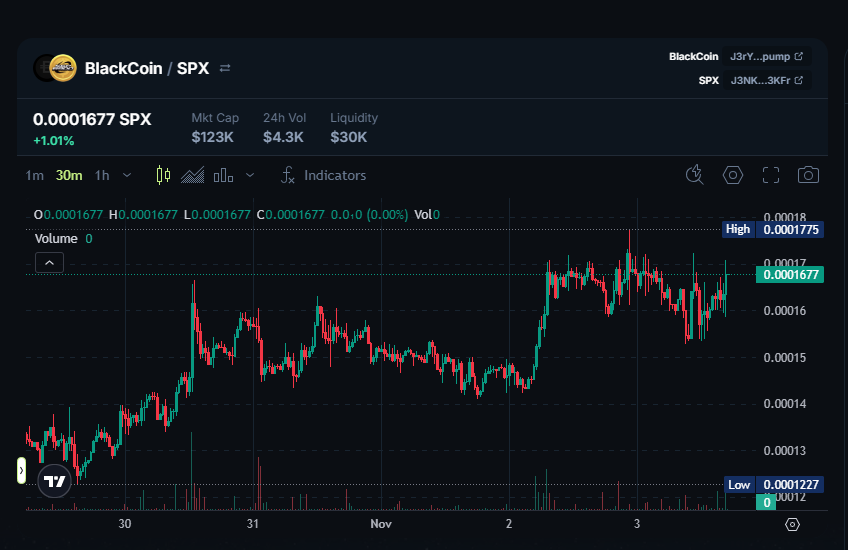The height and width of the screenshot is (550, 848).
Task: Click the OHLC open value in legend
Action: (x=73, y=215)
